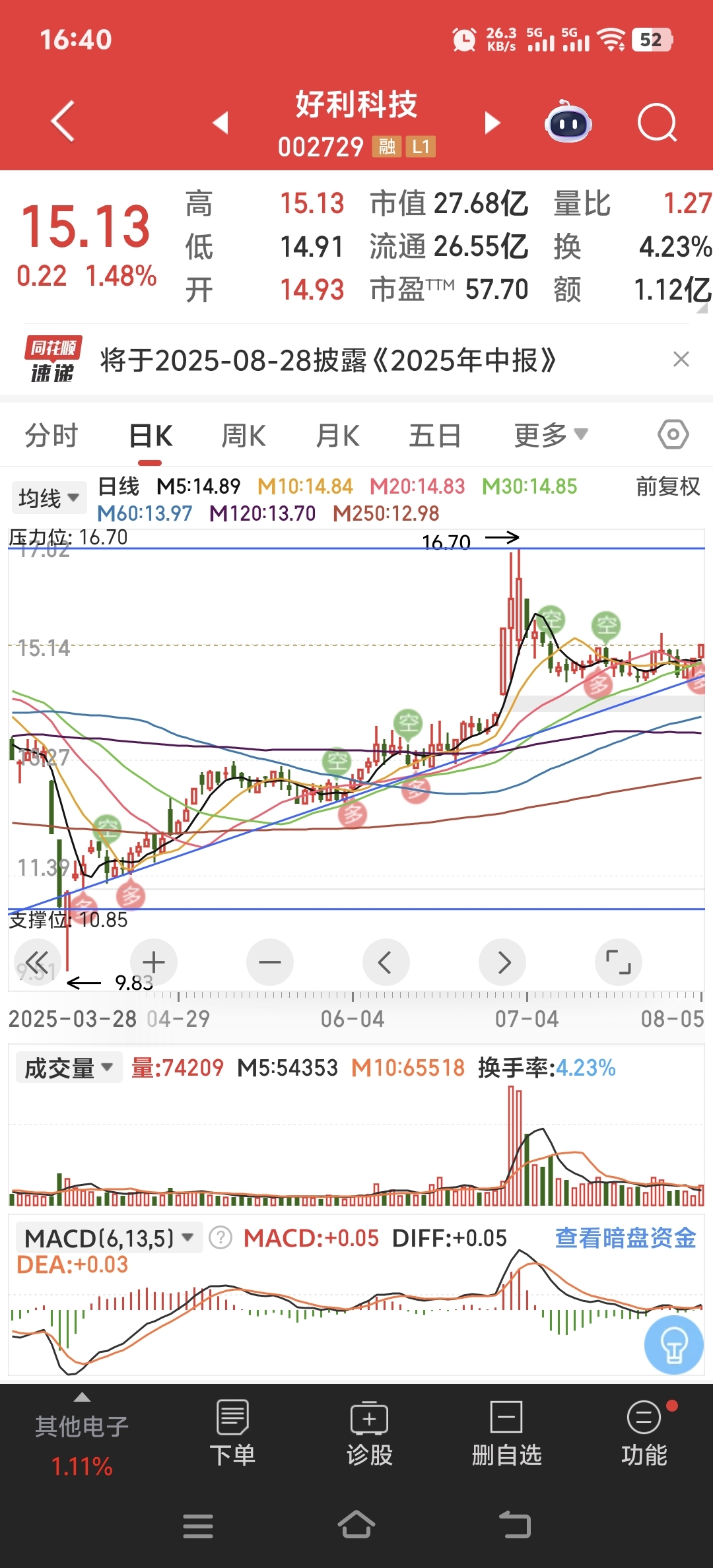Close the 2025年中报 notice banner
Image resolution: width=713 pixels, height=1568 pixels.
tap(681, 359)
